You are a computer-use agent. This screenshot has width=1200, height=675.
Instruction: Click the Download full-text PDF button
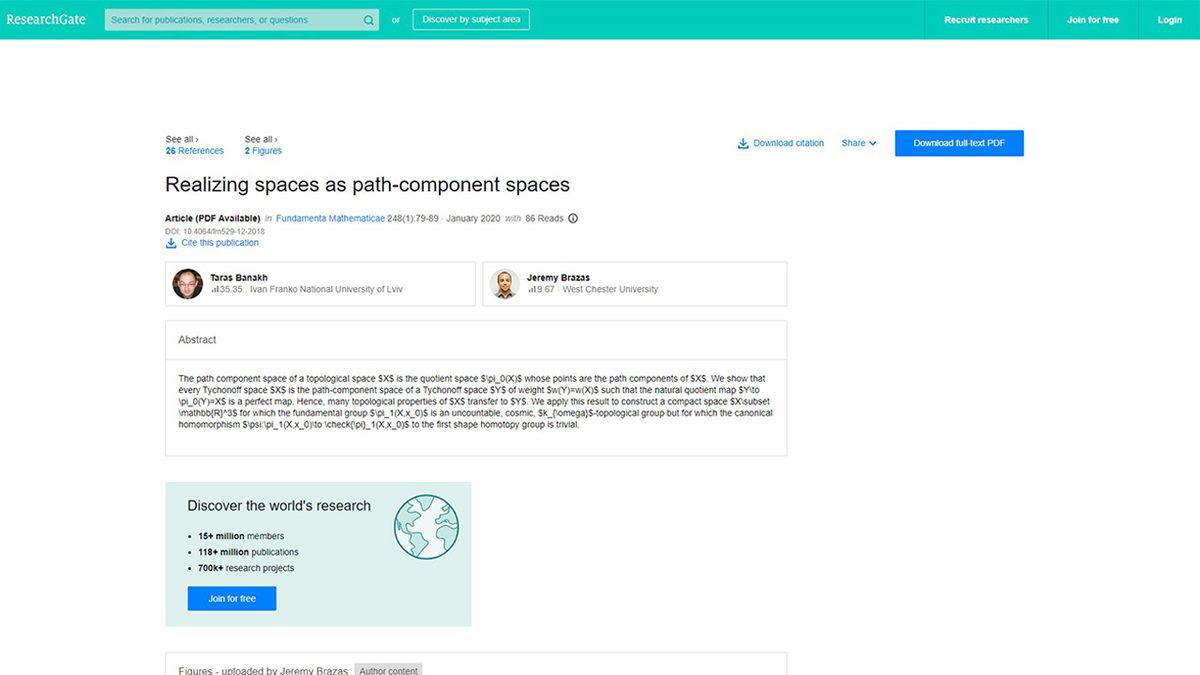tap(958, 143)
